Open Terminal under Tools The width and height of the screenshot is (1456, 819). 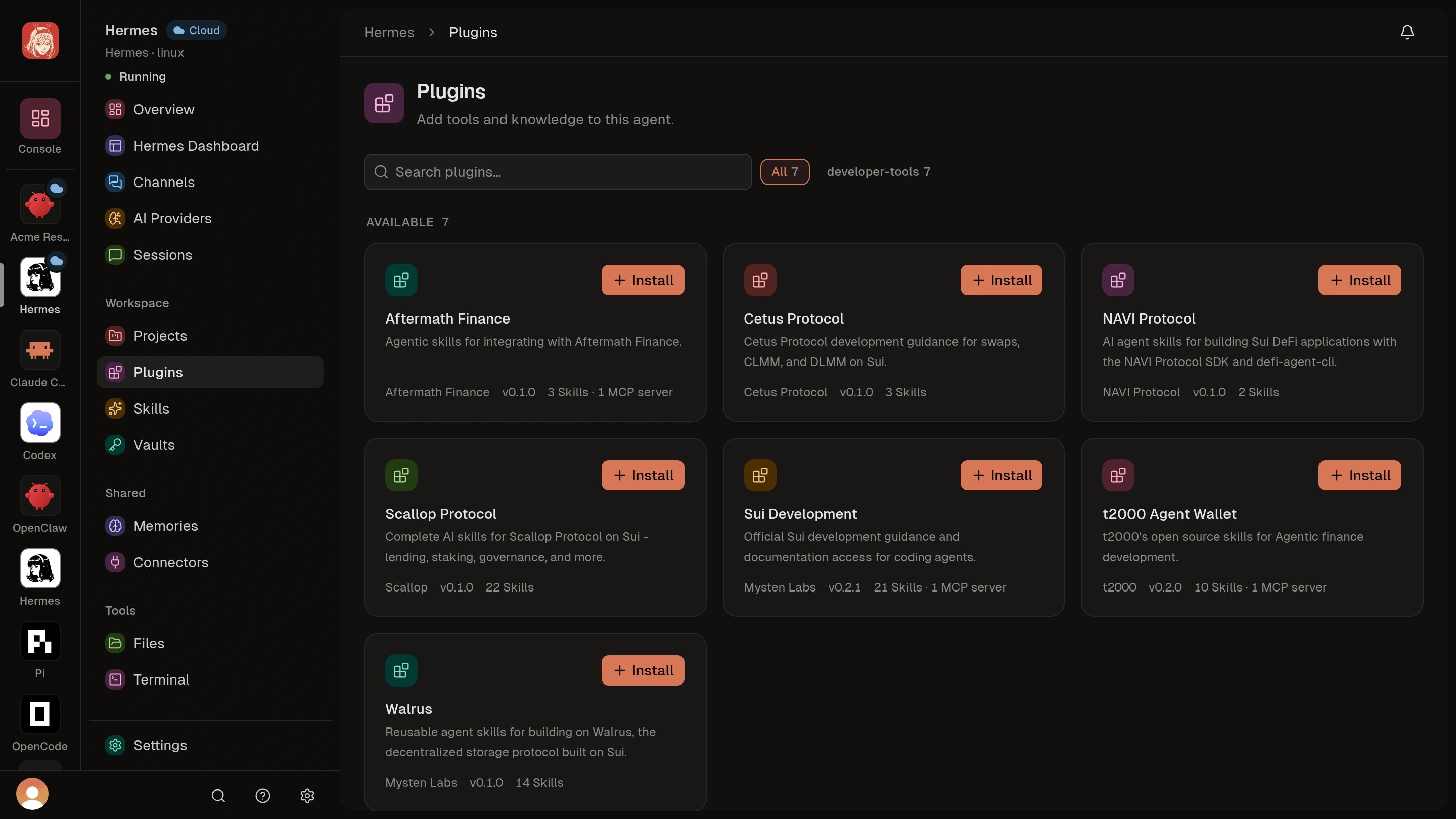click(210, 679)
